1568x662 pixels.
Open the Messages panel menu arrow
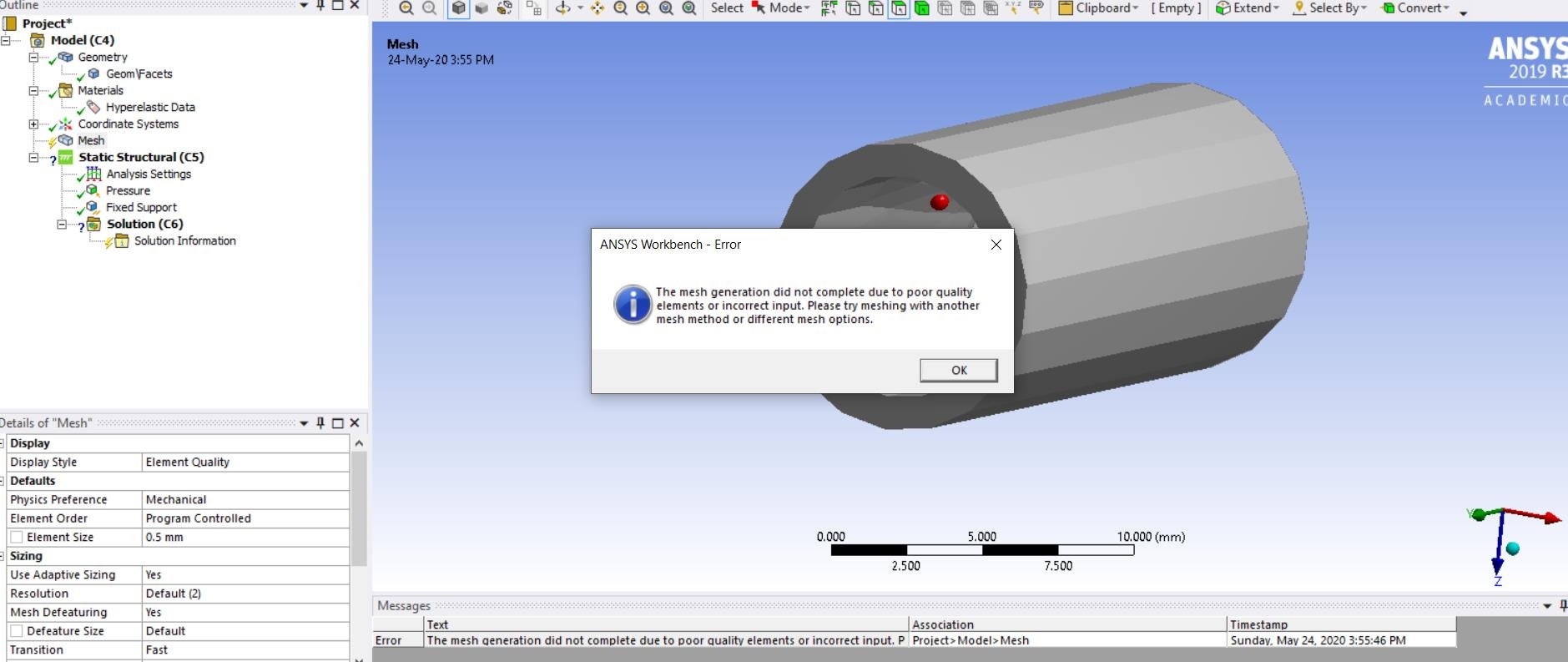(x=1547, y=606)
